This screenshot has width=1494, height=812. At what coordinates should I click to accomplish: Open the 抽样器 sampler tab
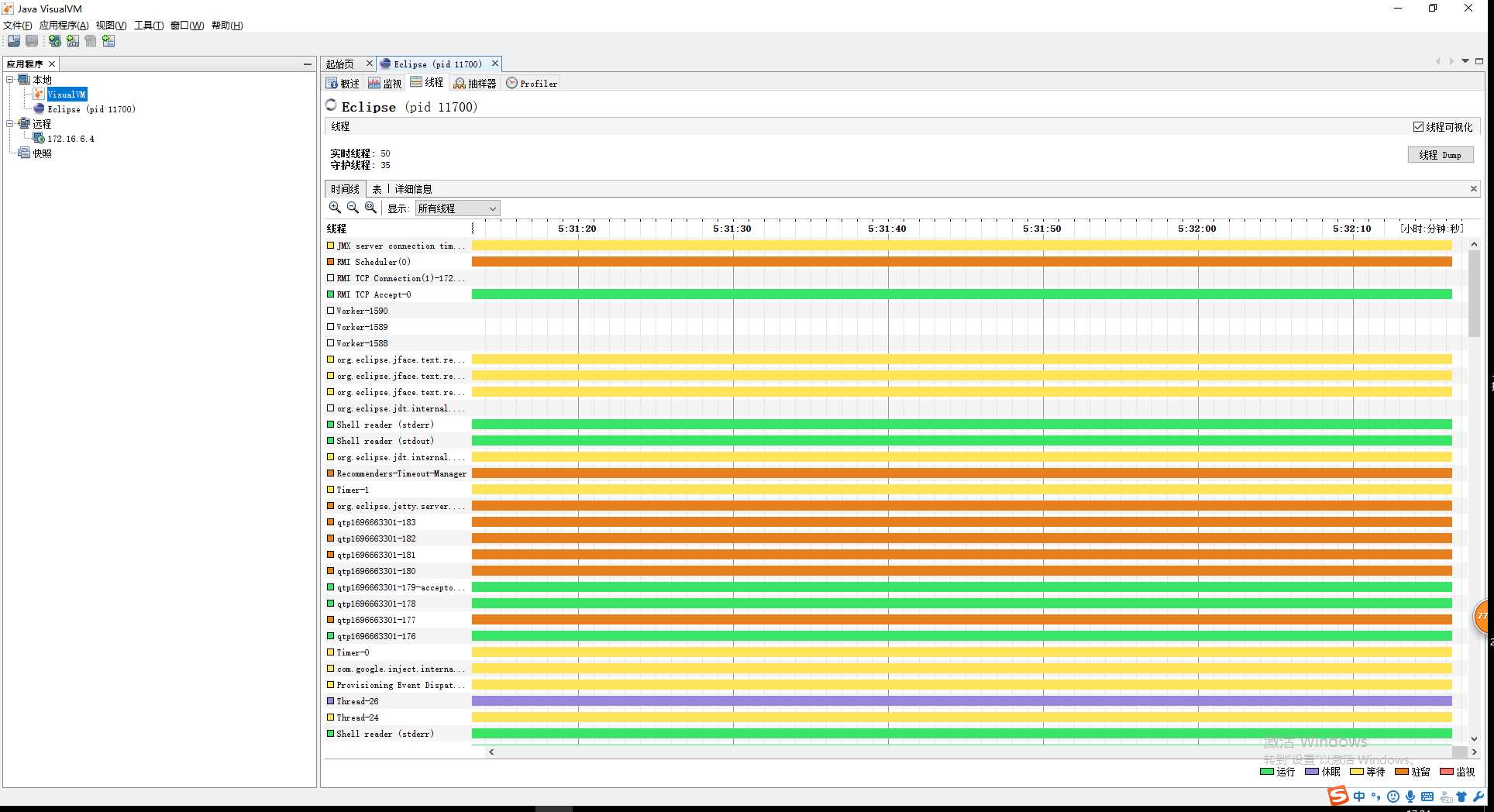point(475,84)
